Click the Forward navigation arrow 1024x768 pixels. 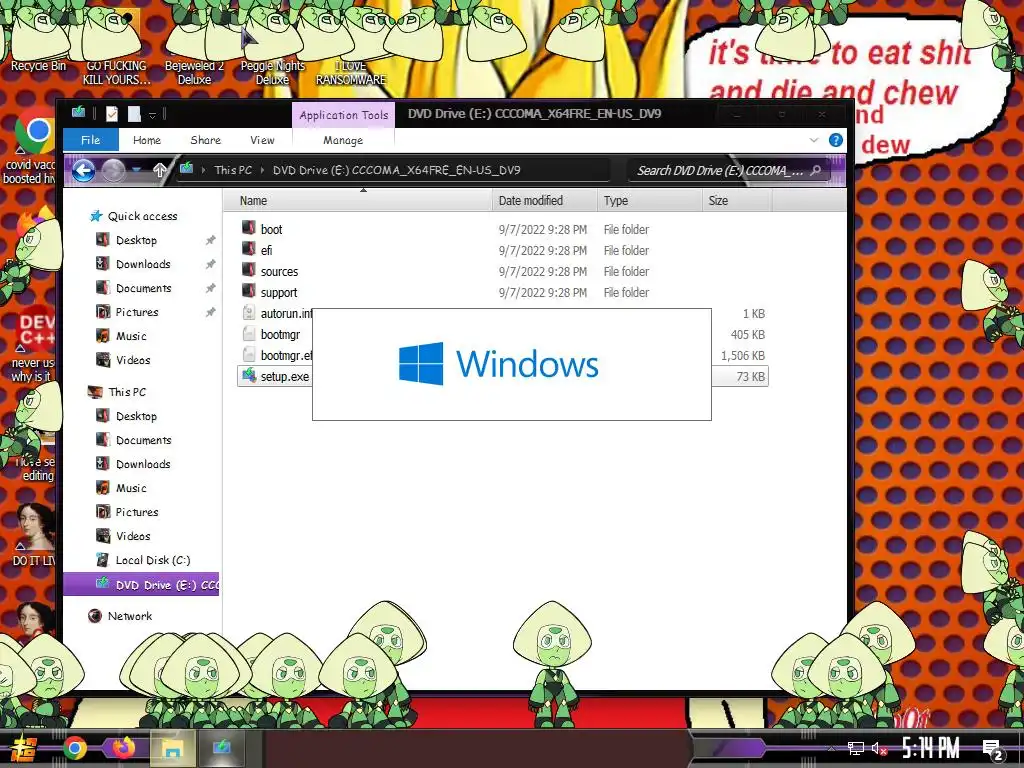(113, 170)
